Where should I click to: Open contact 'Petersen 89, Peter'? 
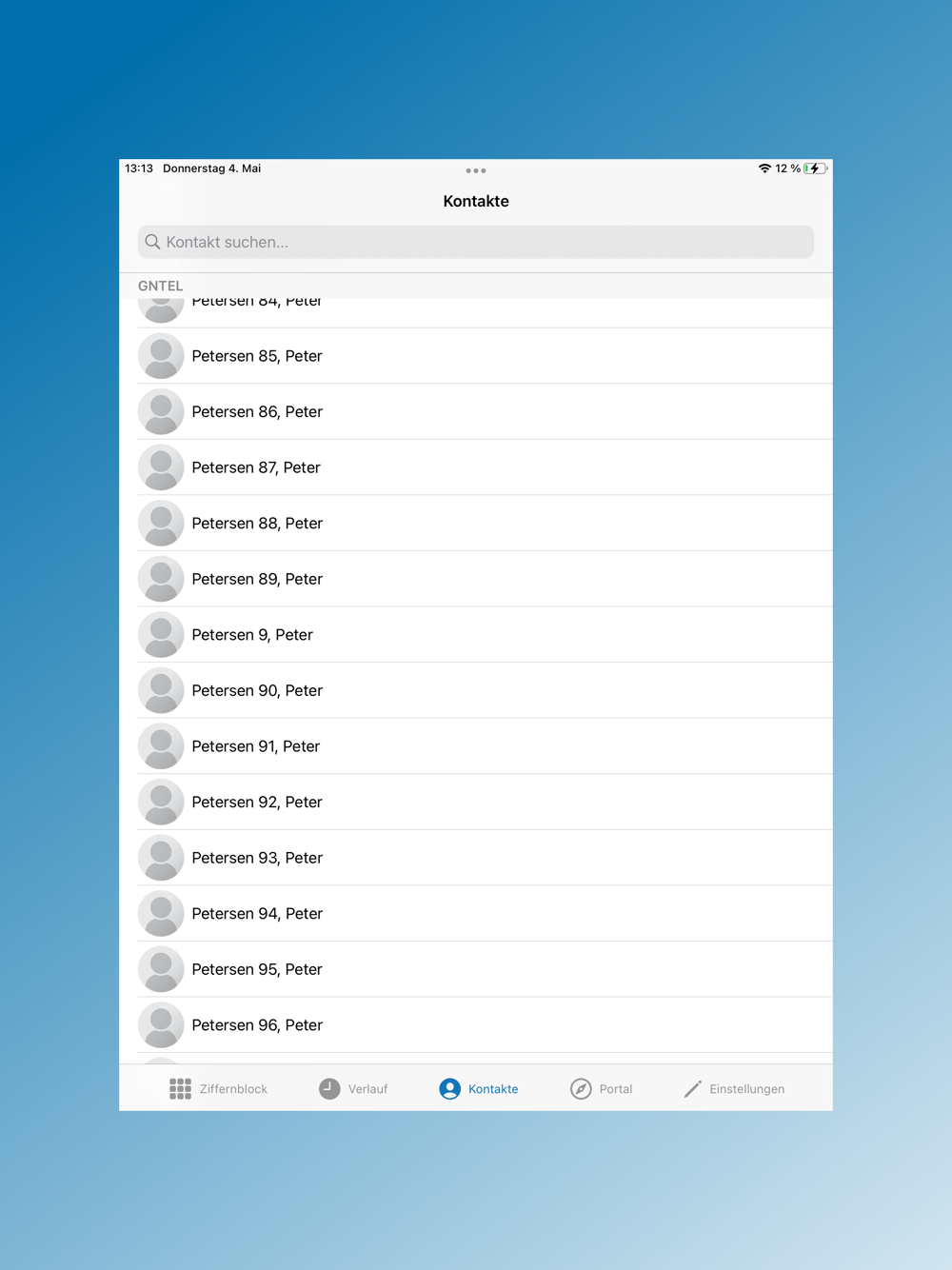click(476, 579)
